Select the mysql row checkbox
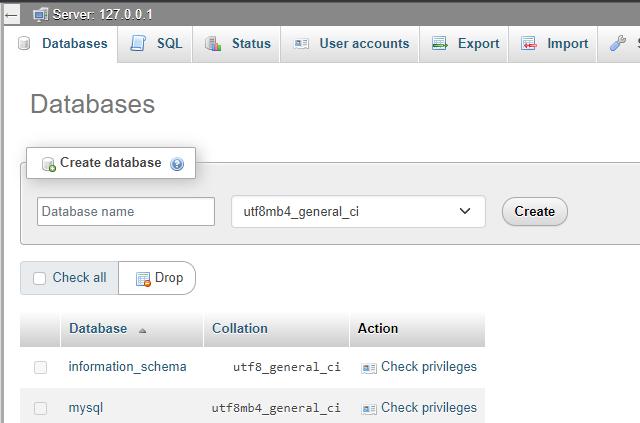 pos(40,408)
